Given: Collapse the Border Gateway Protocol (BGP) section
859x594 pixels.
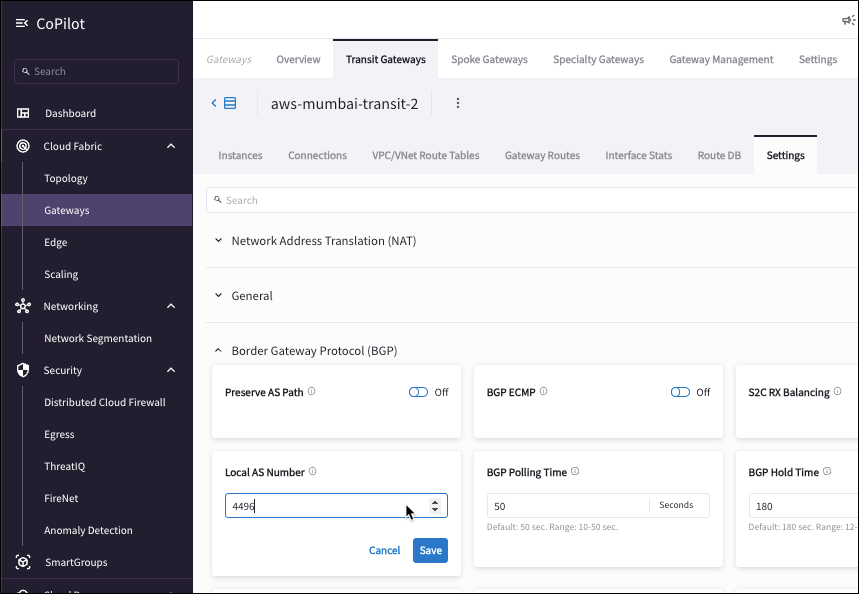Looking at the screenshot, I should coord(219,351).
